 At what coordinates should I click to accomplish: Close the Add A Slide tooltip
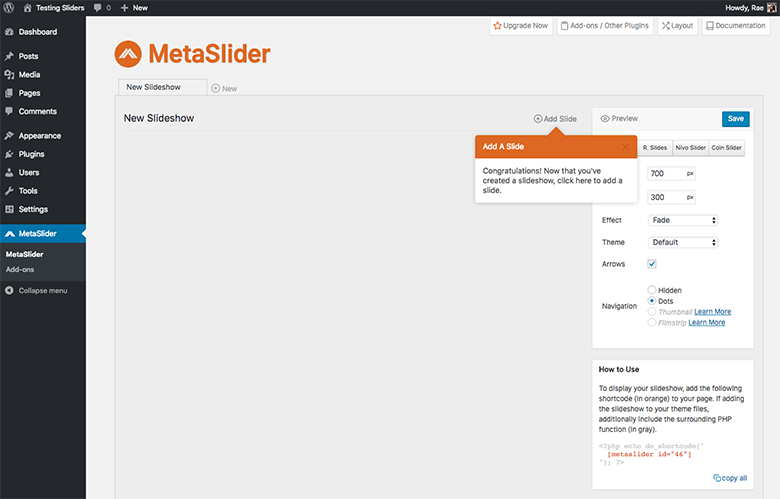(x=626, y=147)
